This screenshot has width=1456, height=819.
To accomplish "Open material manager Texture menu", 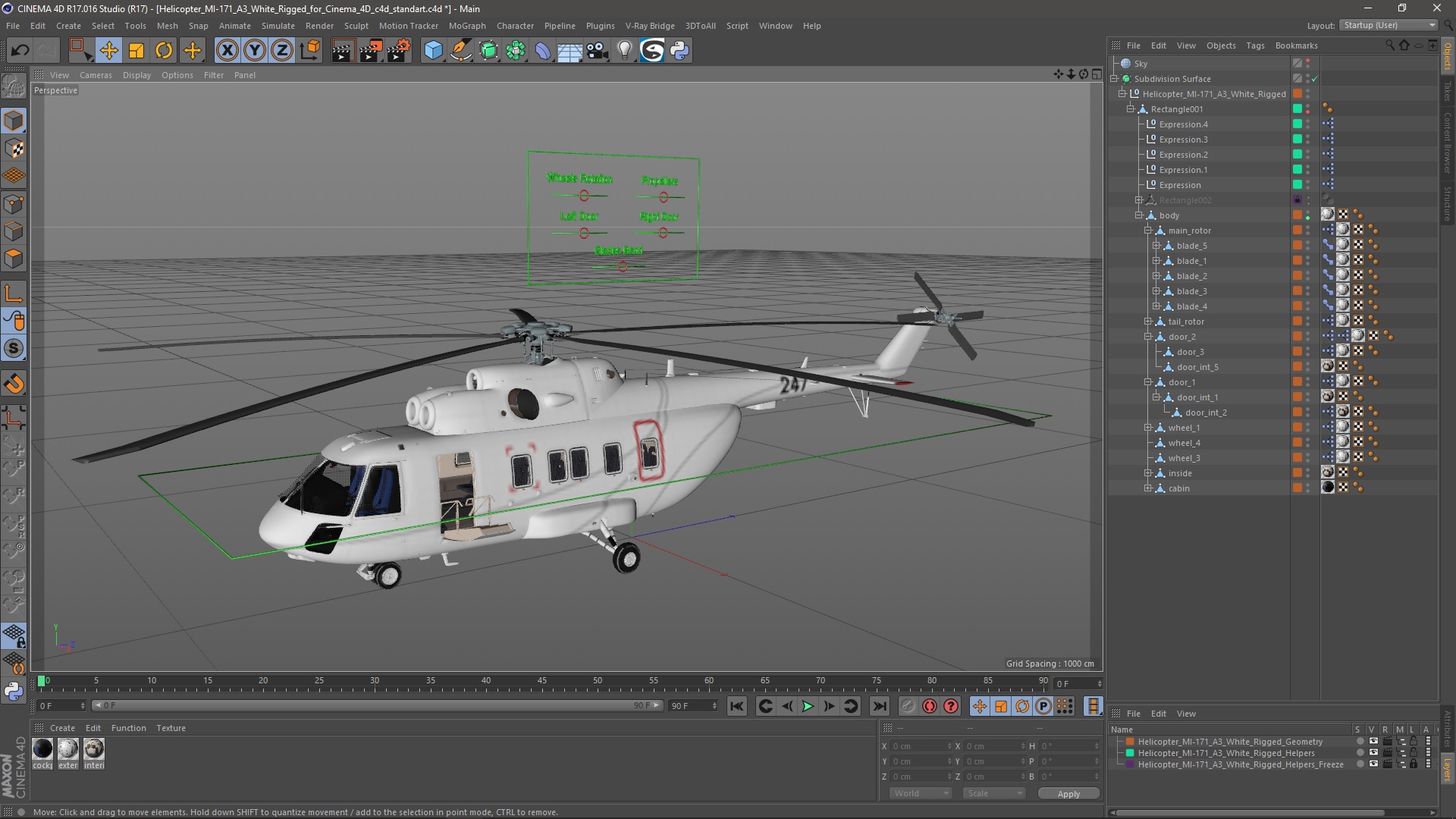I will (x=171, y=728).
